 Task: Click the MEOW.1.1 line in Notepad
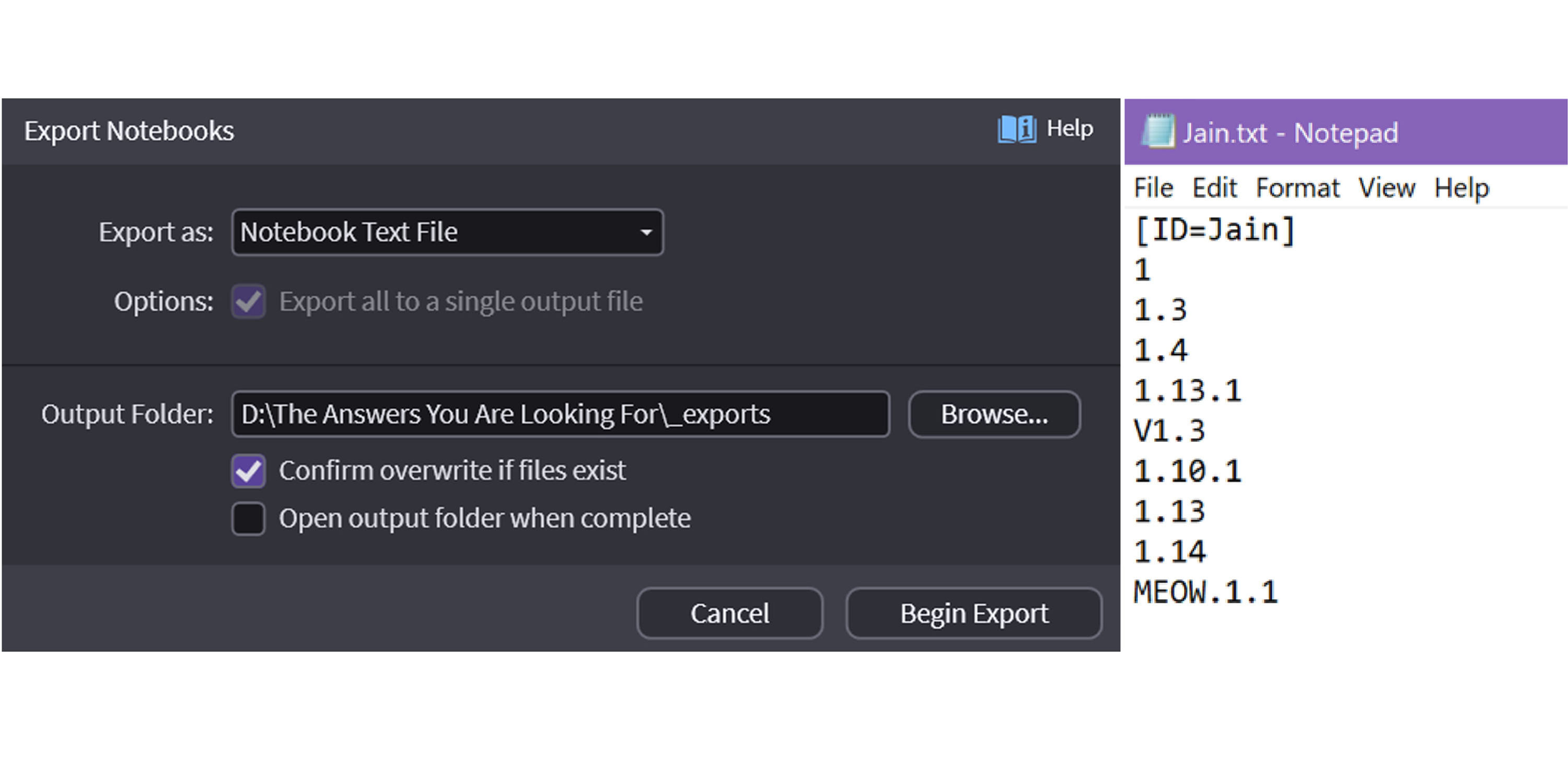[x=1205, y=592]
